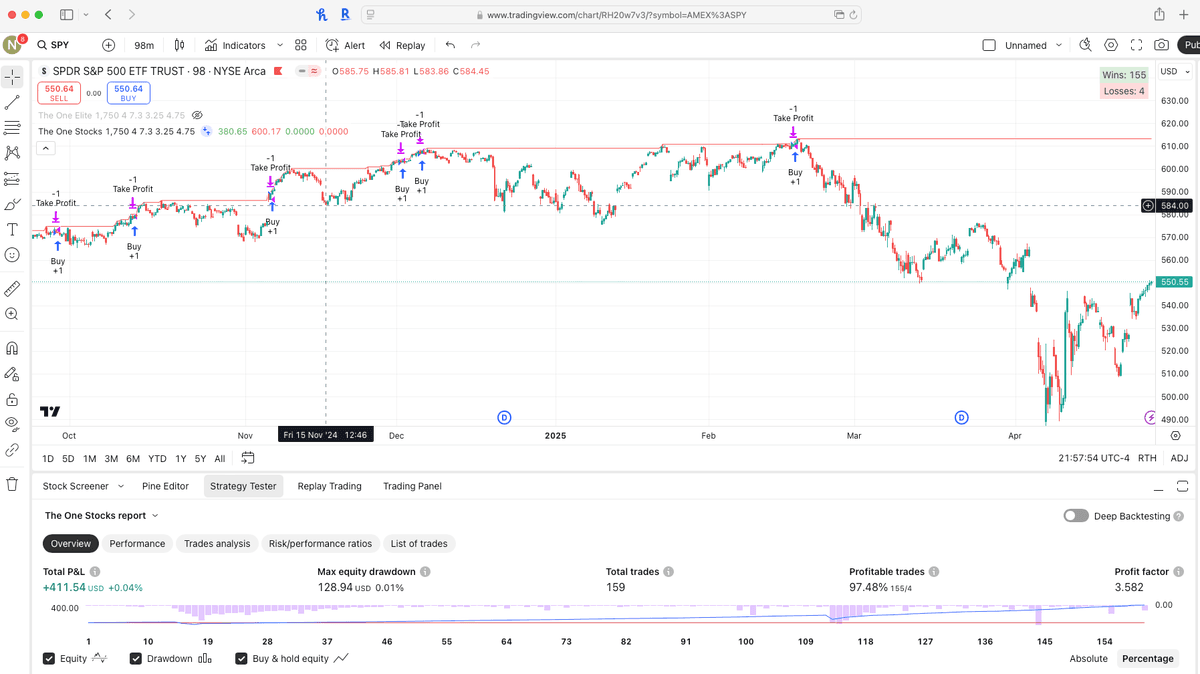Set chart range to YTD

157,459
